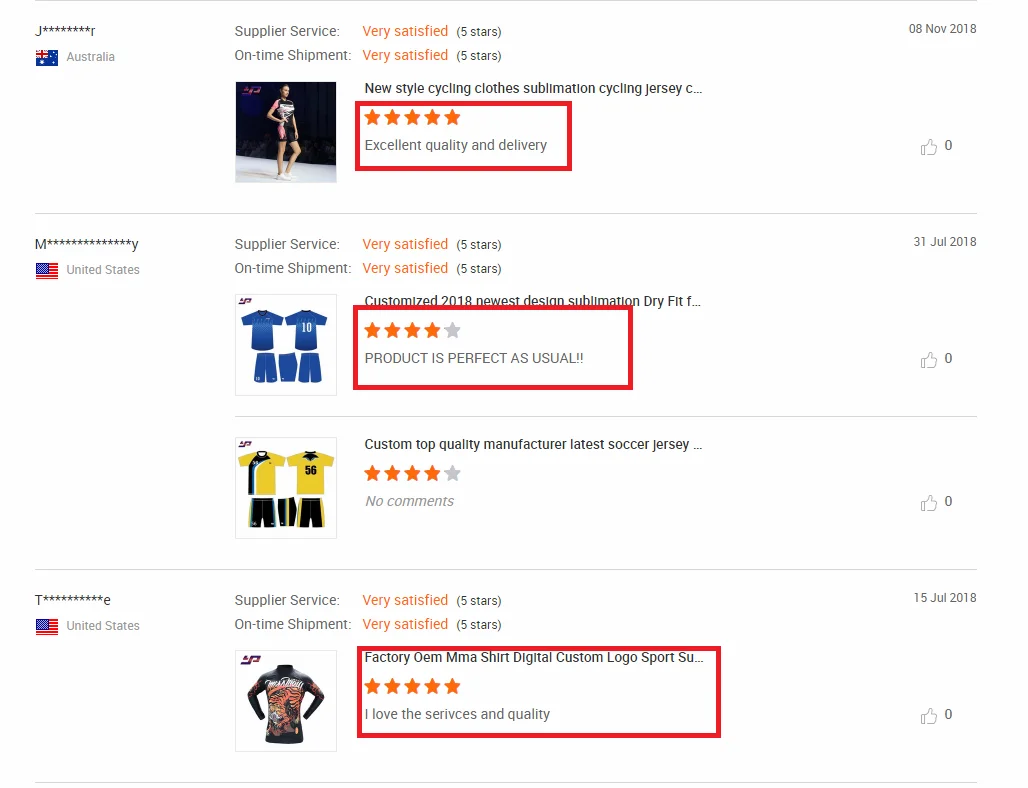The width and height of the screenshot is (1028, 788).
Task: Open "Customized 2018 newest design sublimation" product link
Action: tap(533, 301)
